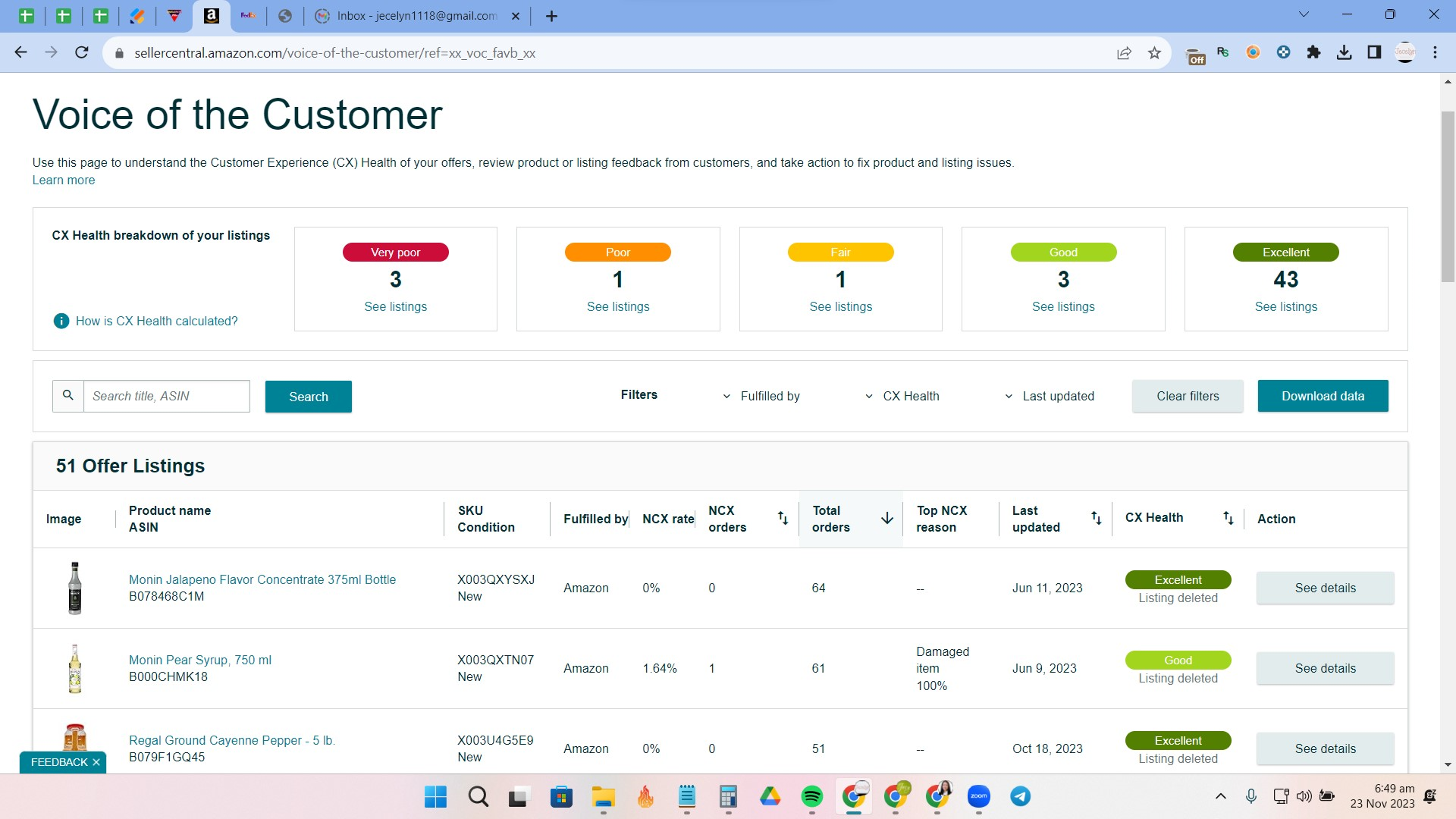Viewport: 1456px width, 819px height.
Task: See listings with Poor CX Health
Action: [618, 306]
